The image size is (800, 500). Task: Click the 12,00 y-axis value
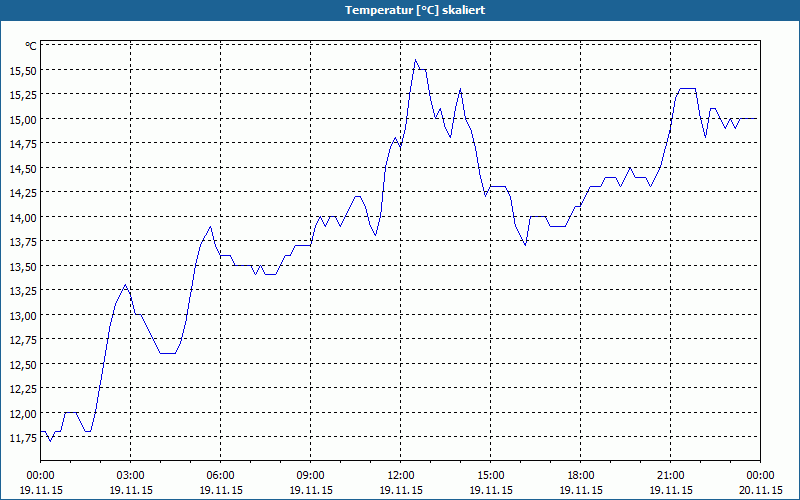[23, 414]
